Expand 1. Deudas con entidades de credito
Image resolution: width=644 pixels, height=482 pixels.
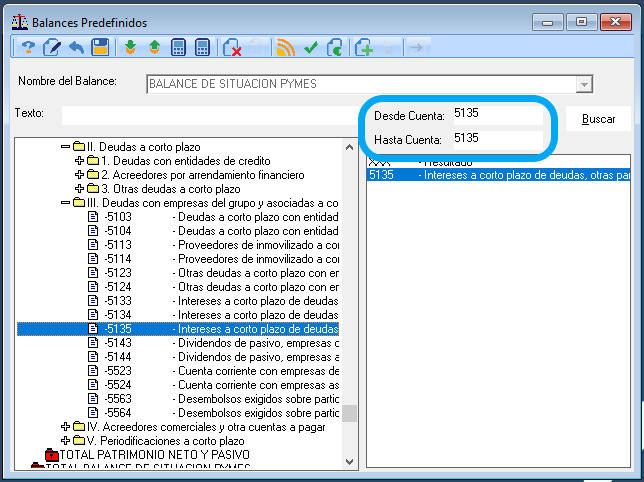coord(79,161)
